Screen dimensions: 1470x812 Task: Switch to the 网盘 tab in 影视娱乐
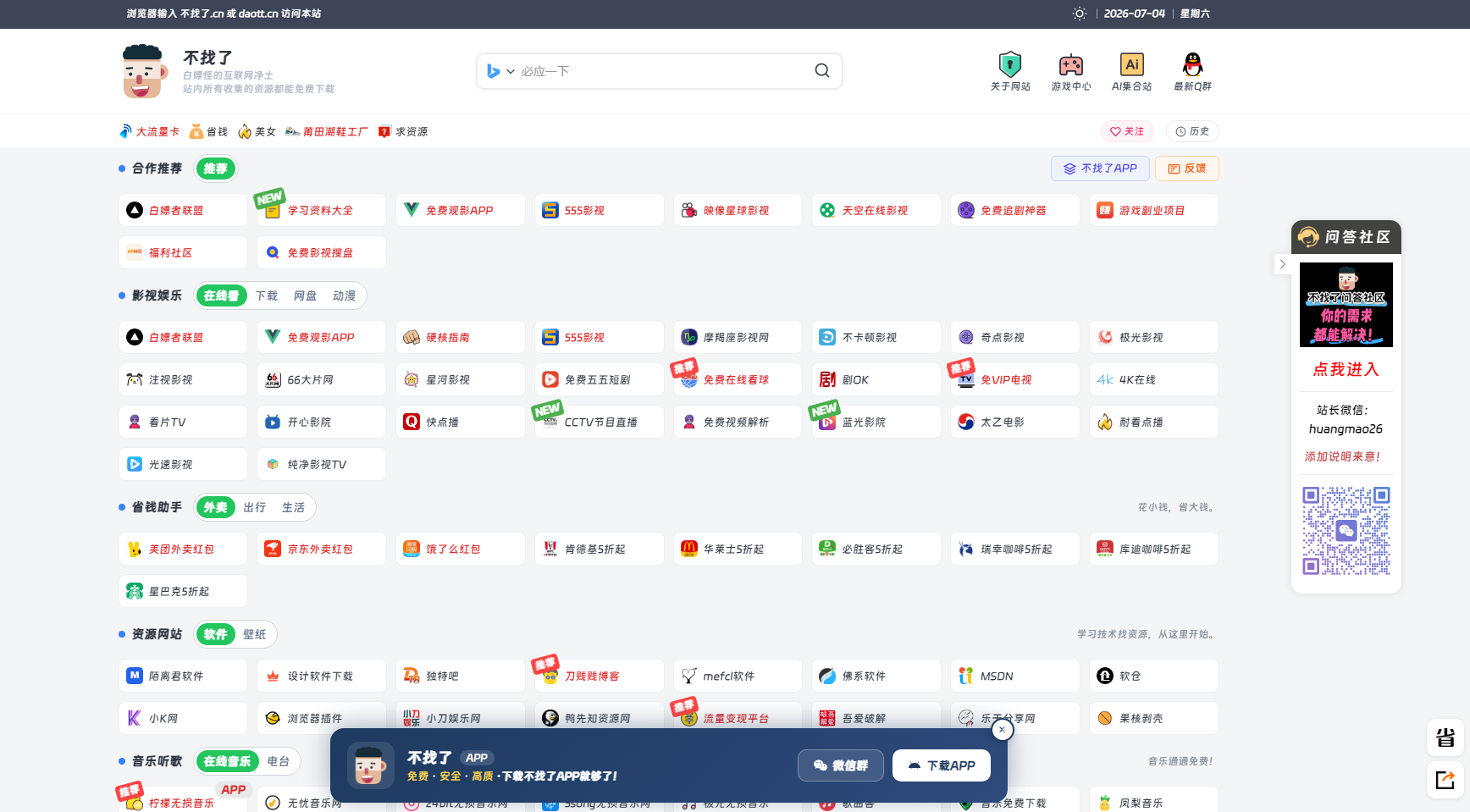coord(305,296)
